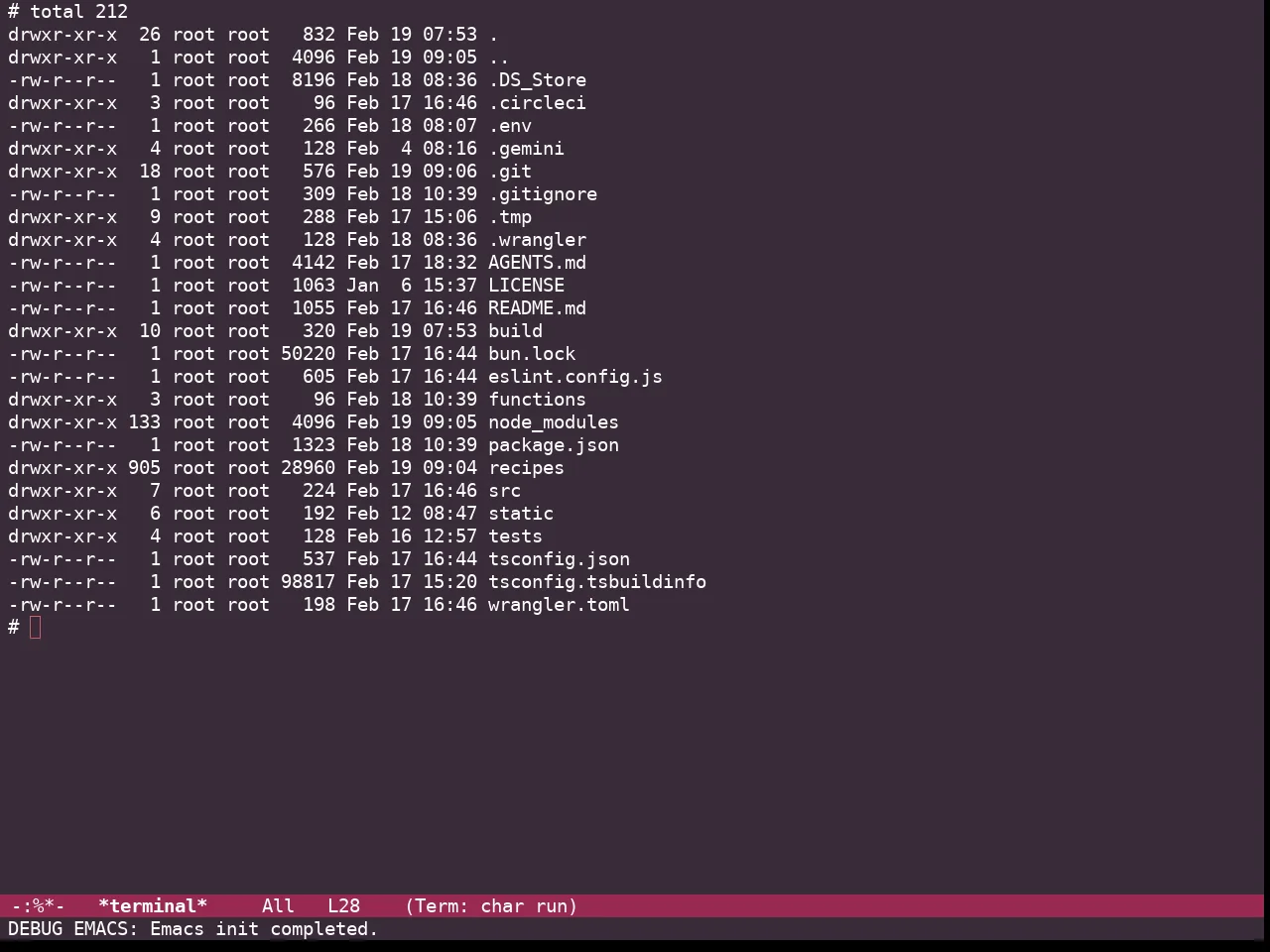Click the package.json filename
1270x952 pixels.
coord(554,445)
